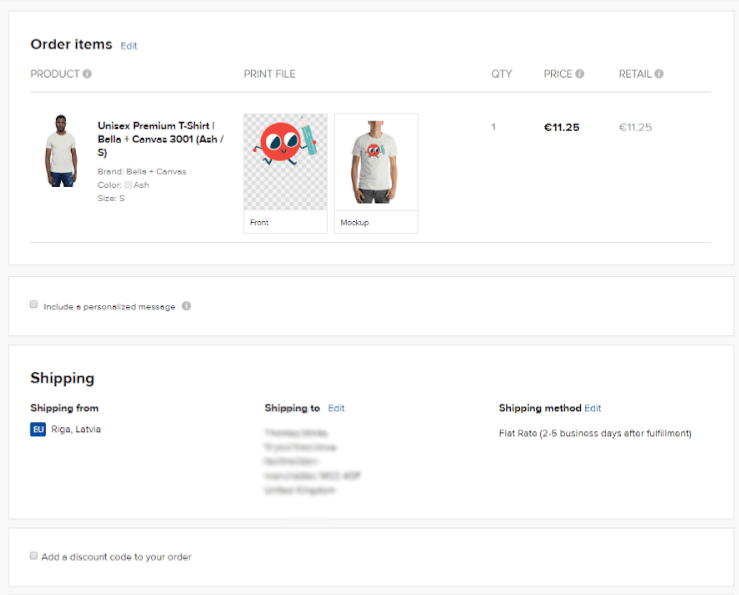739x595 pixels.
Task: Enable the Include a personalized message checkbox
Action: point(34,305)
